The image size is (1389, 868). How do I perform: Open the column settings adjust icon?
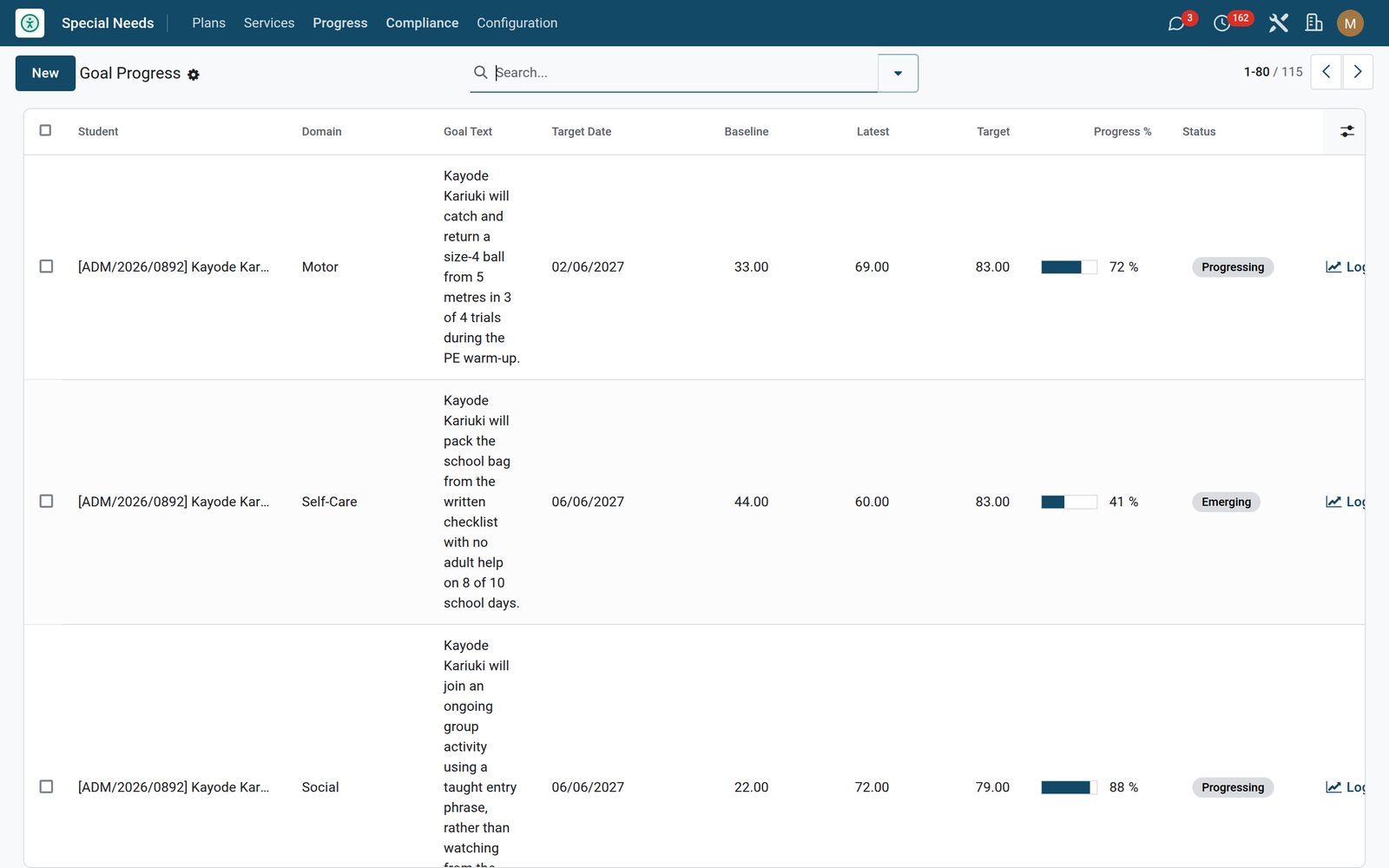tap(1346, 131)
